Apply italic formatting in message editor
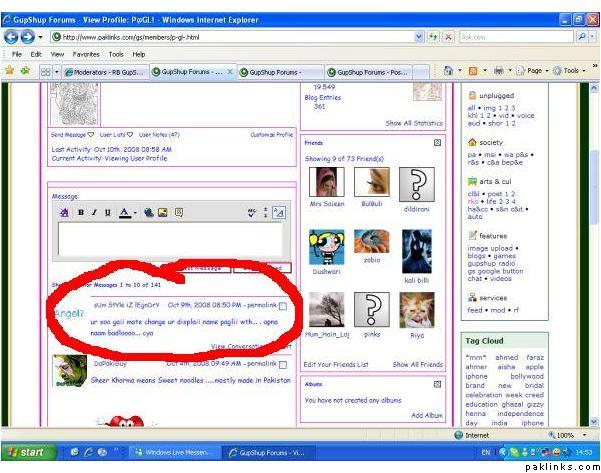Viewport: 601px width, 473px height. [x=94, y=213]
